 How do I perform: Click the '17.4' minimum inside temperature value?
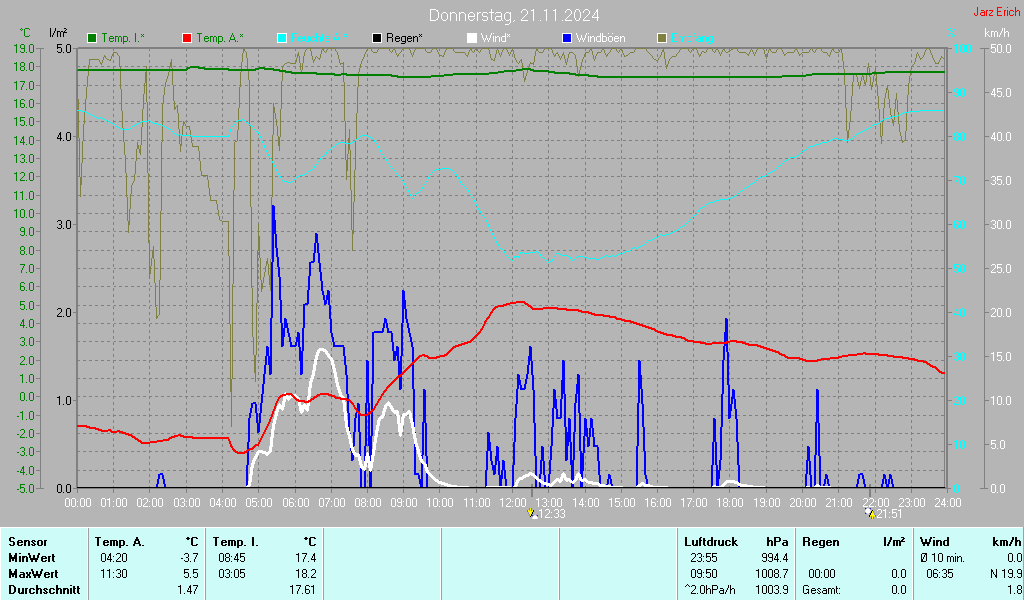coord(306,558)
